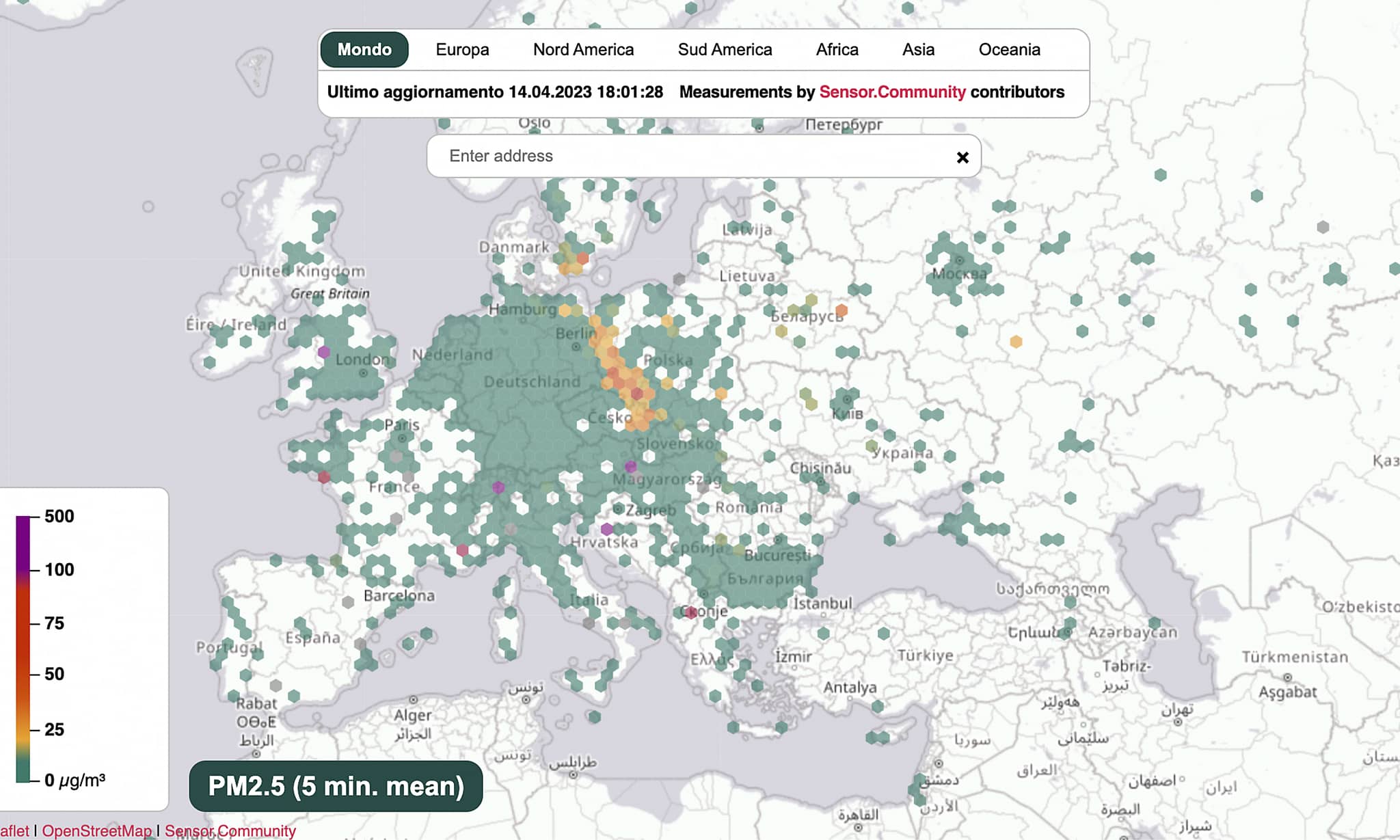The height and width of the screenshot is (840, 1400).
Task: Click the Africa region icon
Action: tap(836, 49)
